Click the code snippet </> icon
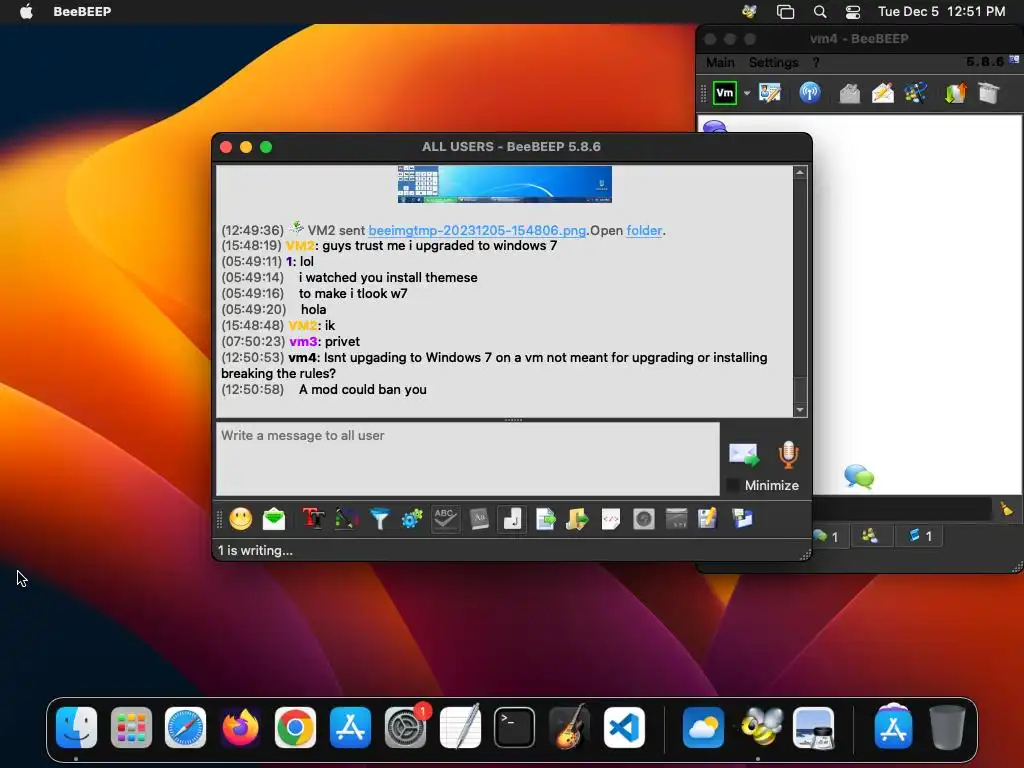 pyautogui.click(x=611, y=519)
